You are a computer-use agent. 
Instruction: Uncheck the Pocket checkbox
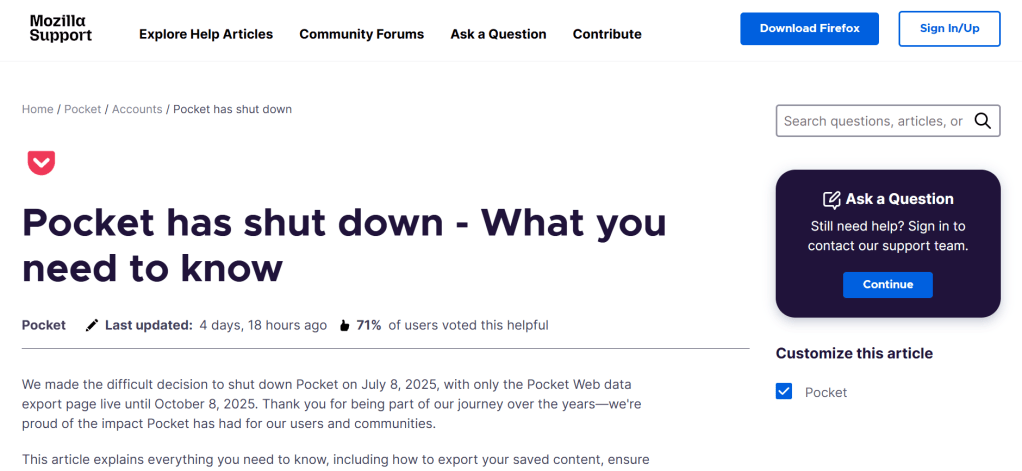tap(784, 392)
